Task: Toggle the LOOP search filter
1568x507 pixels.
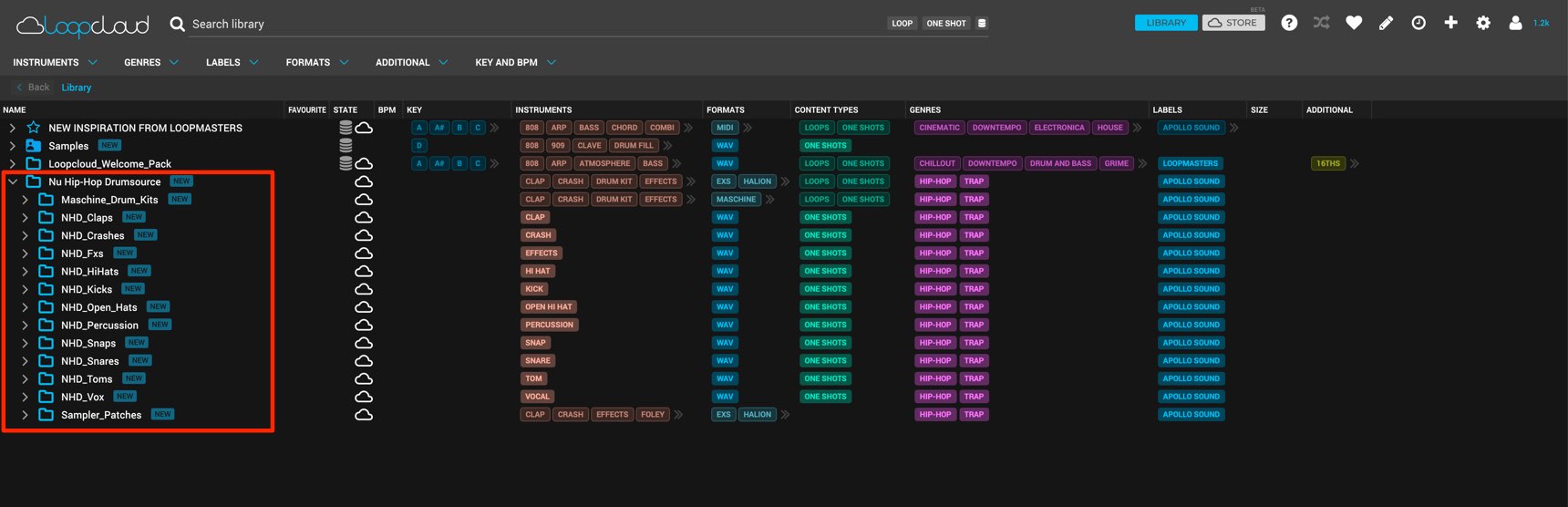Action: [x=903, y=24]
